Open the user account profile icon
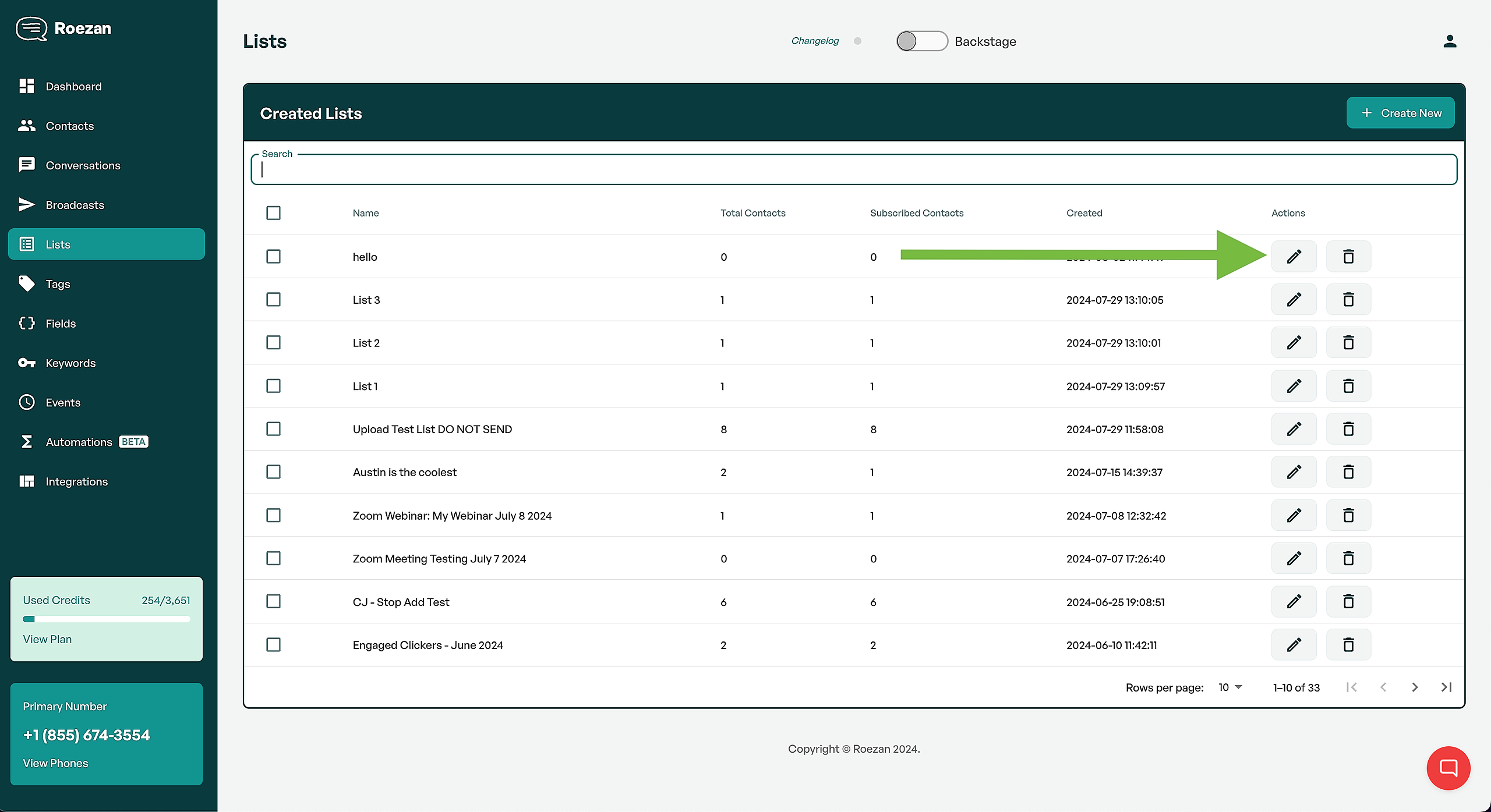1491x812 pixels. [1450, 41]
